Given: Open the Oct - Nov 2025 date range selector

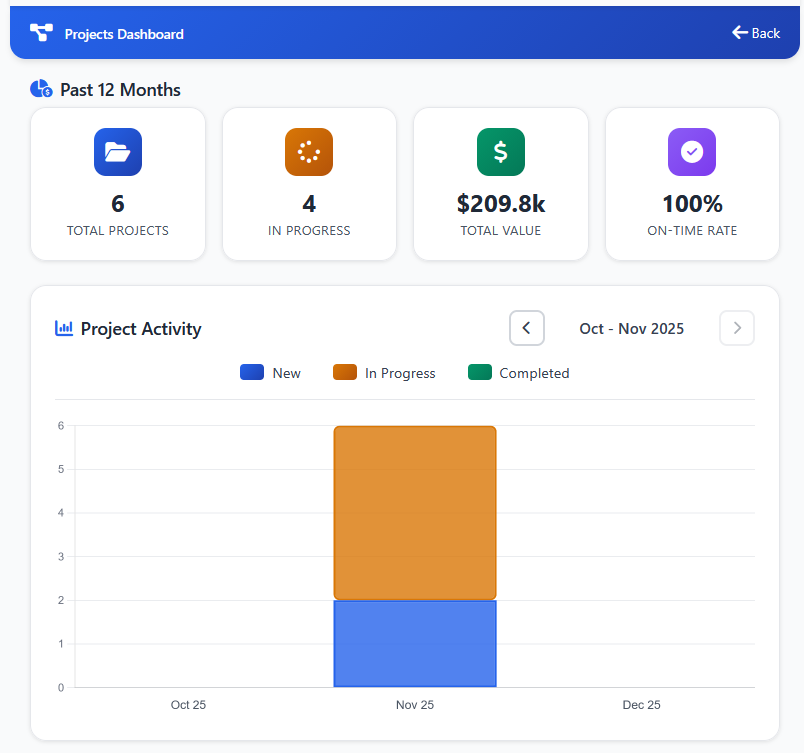Looking at the screenshot, I should pos(631,328).
